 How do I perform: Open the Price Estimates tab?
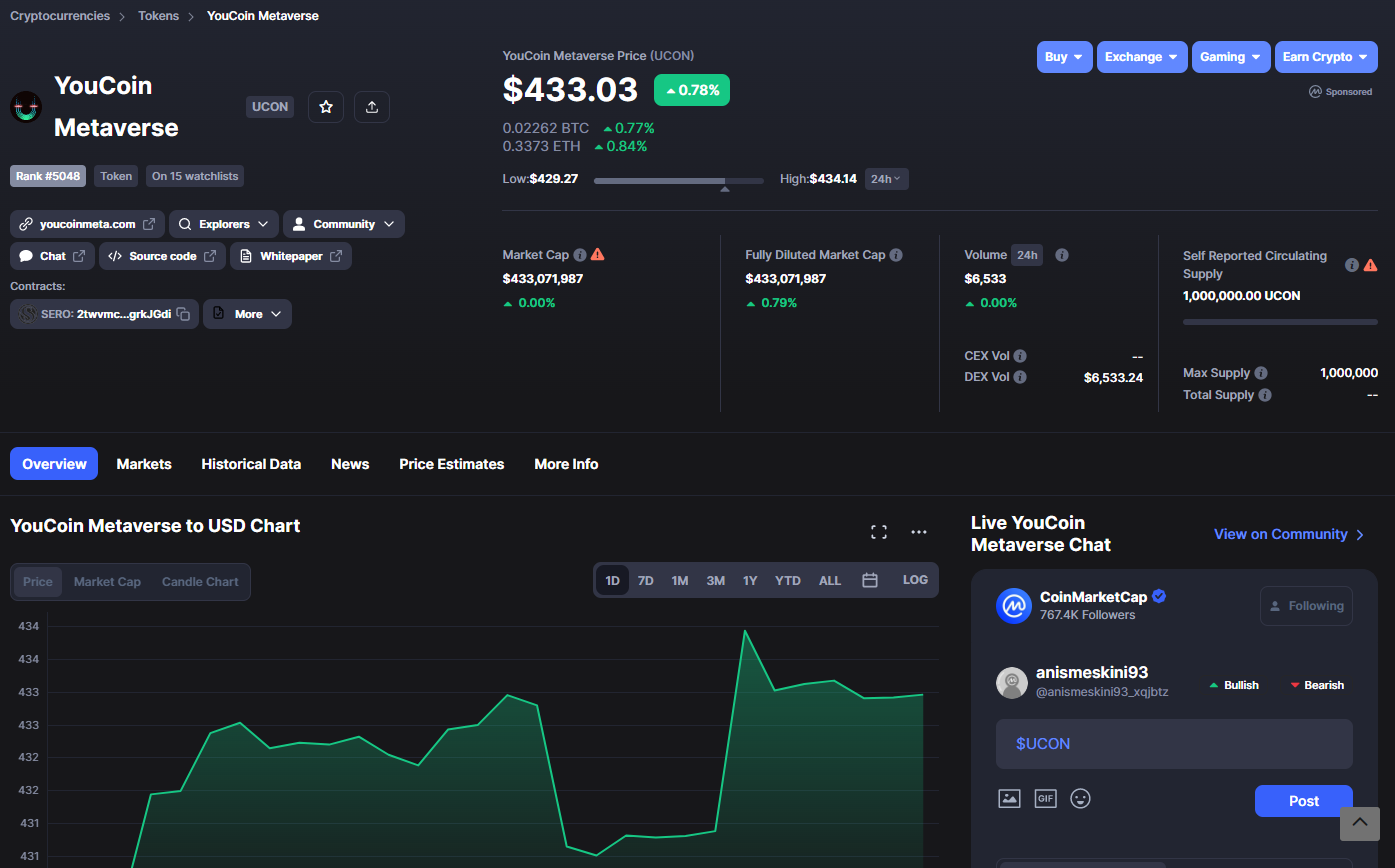point(452,464)
